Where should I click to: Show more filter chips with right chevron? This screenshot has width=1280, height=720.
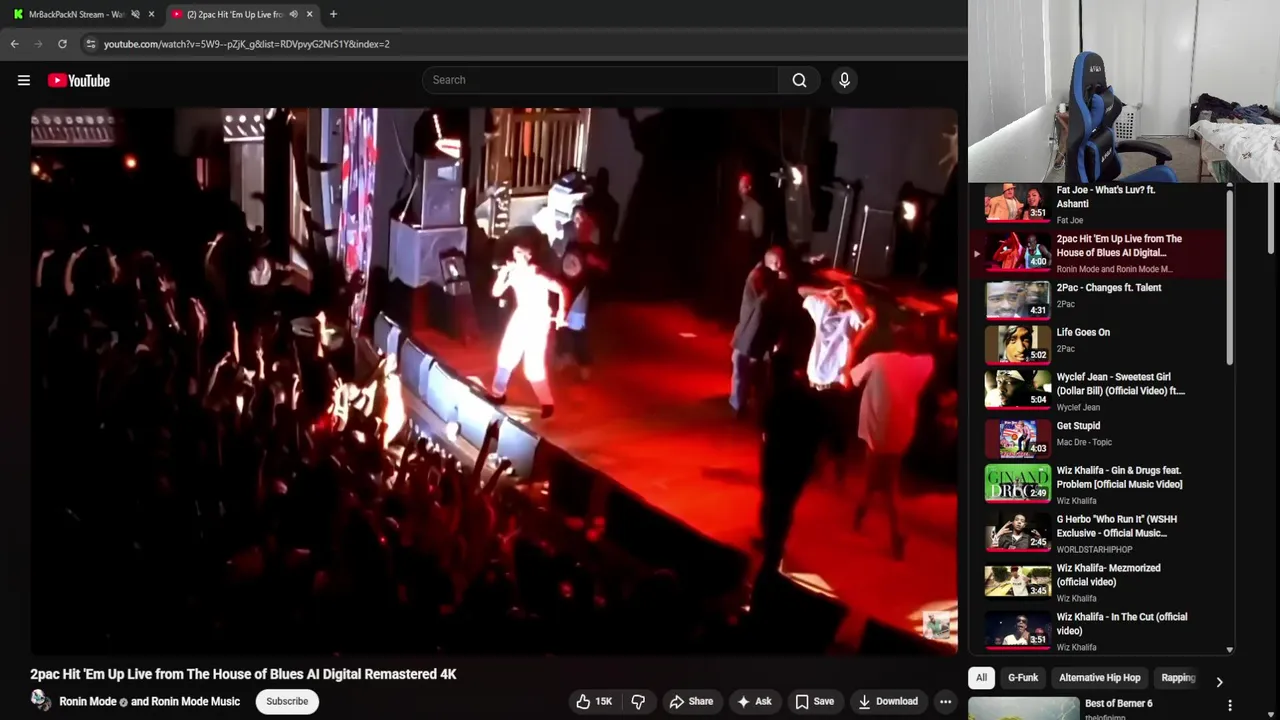click(1219, 681)
